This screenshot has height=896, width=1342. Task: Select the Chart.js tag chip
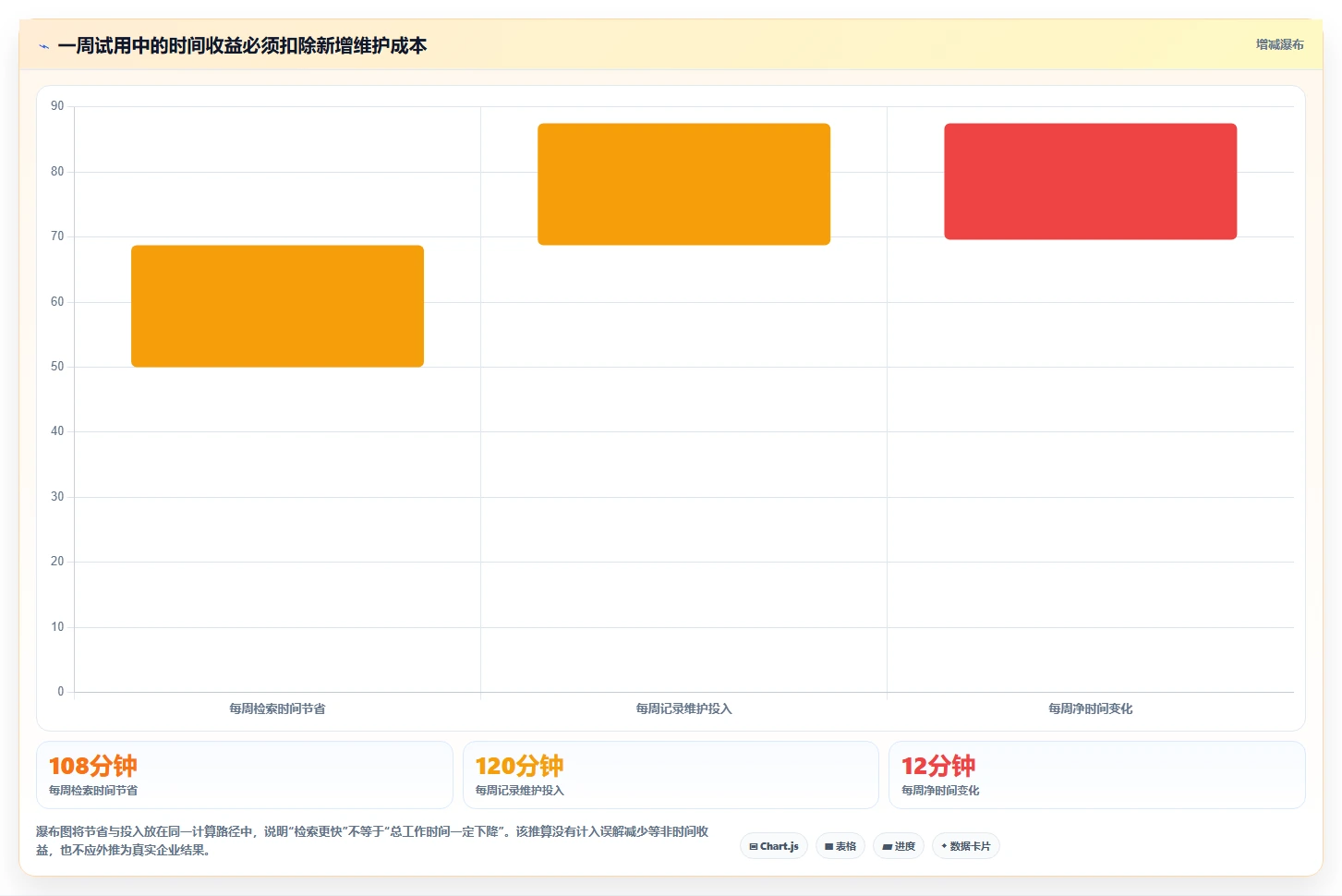coord(774,846)
